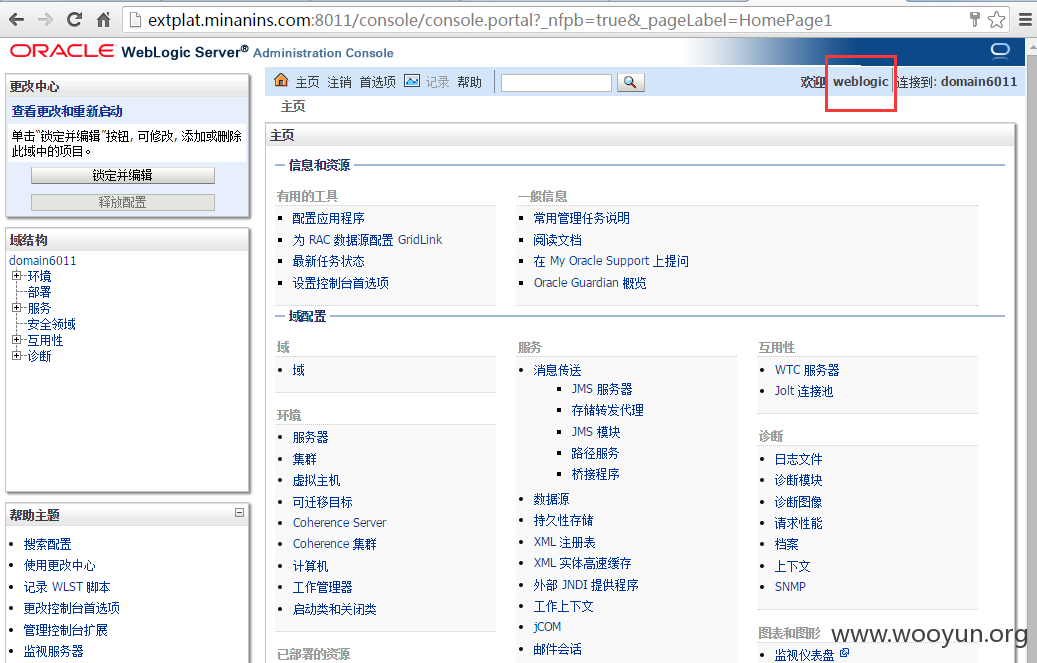Open 数据源 link
The height and width of the screenshot is (663, 1037).
tap(552, 499)
